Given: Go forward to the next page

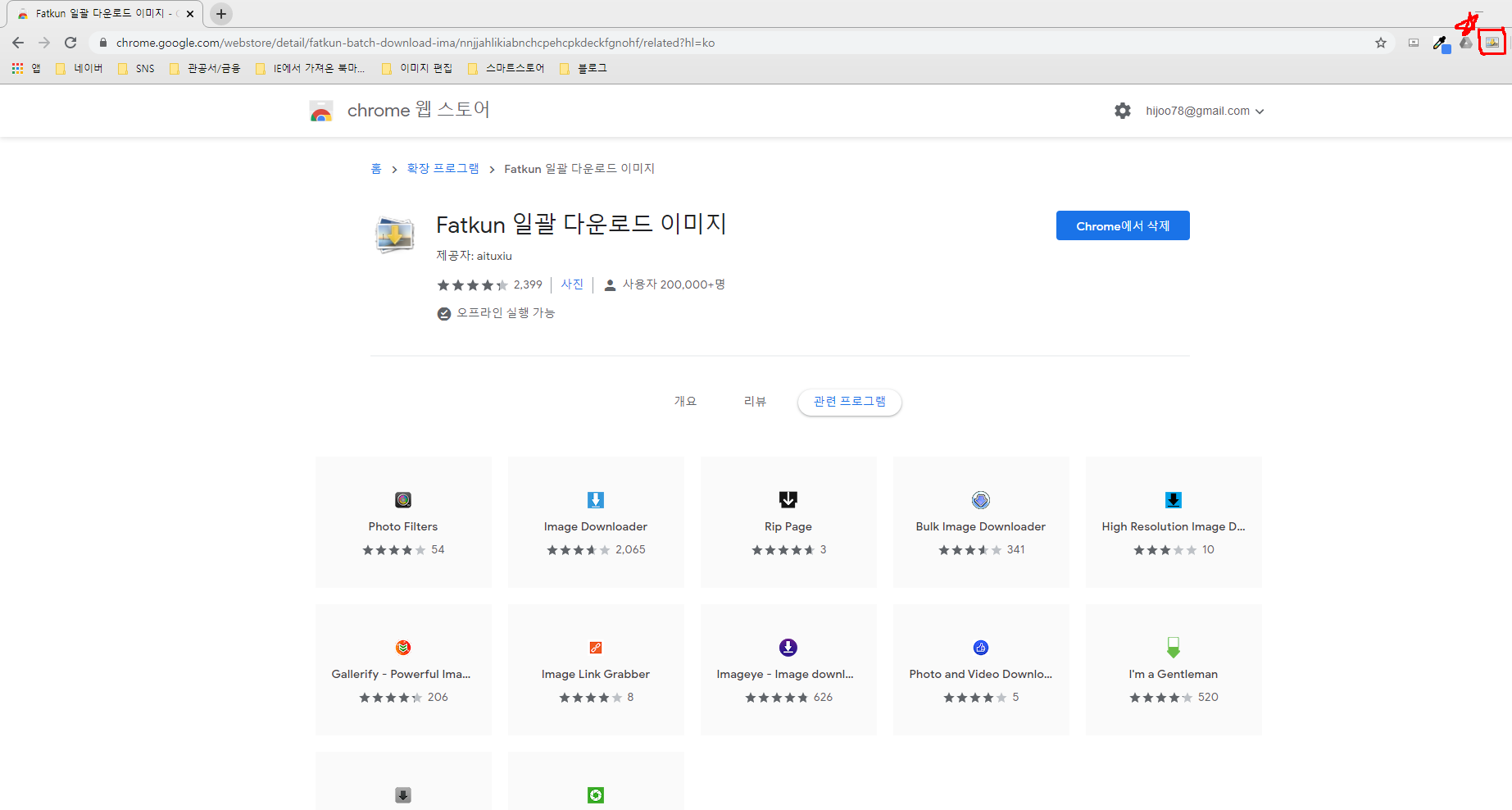Looking at the screenshot, I should pyautogui.click(x=44, y=43).
